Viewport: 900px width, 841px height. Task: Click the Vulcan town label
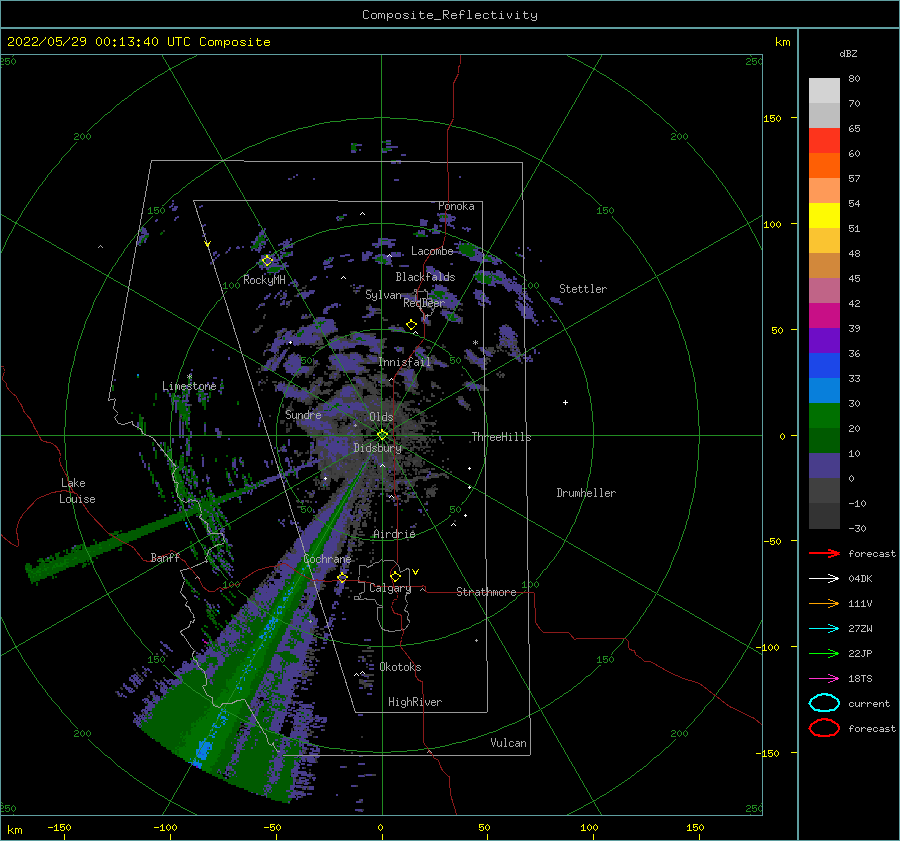[509, 743]
